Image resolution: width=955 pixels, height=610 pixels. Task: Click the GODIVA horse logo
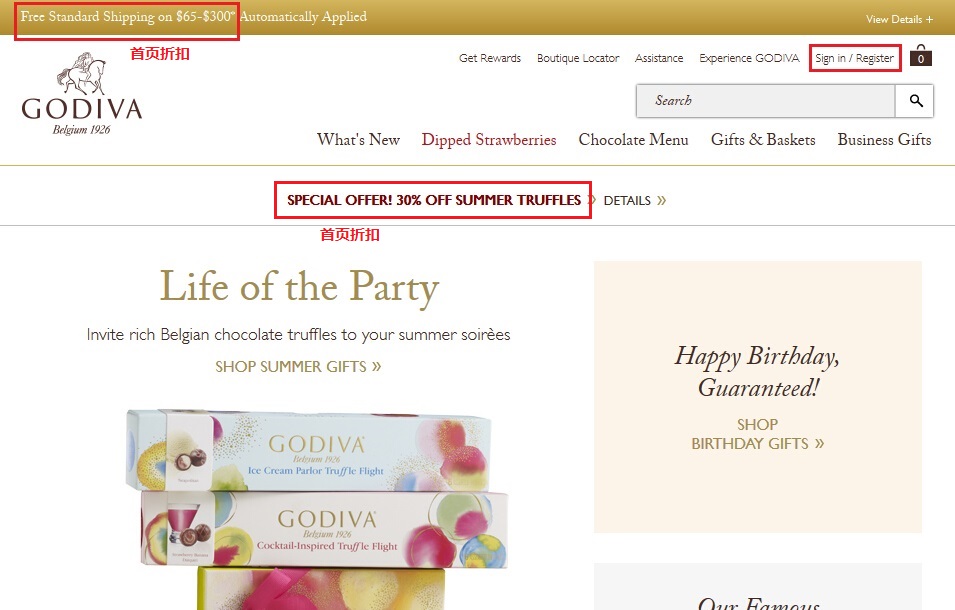tap(82, 94)
